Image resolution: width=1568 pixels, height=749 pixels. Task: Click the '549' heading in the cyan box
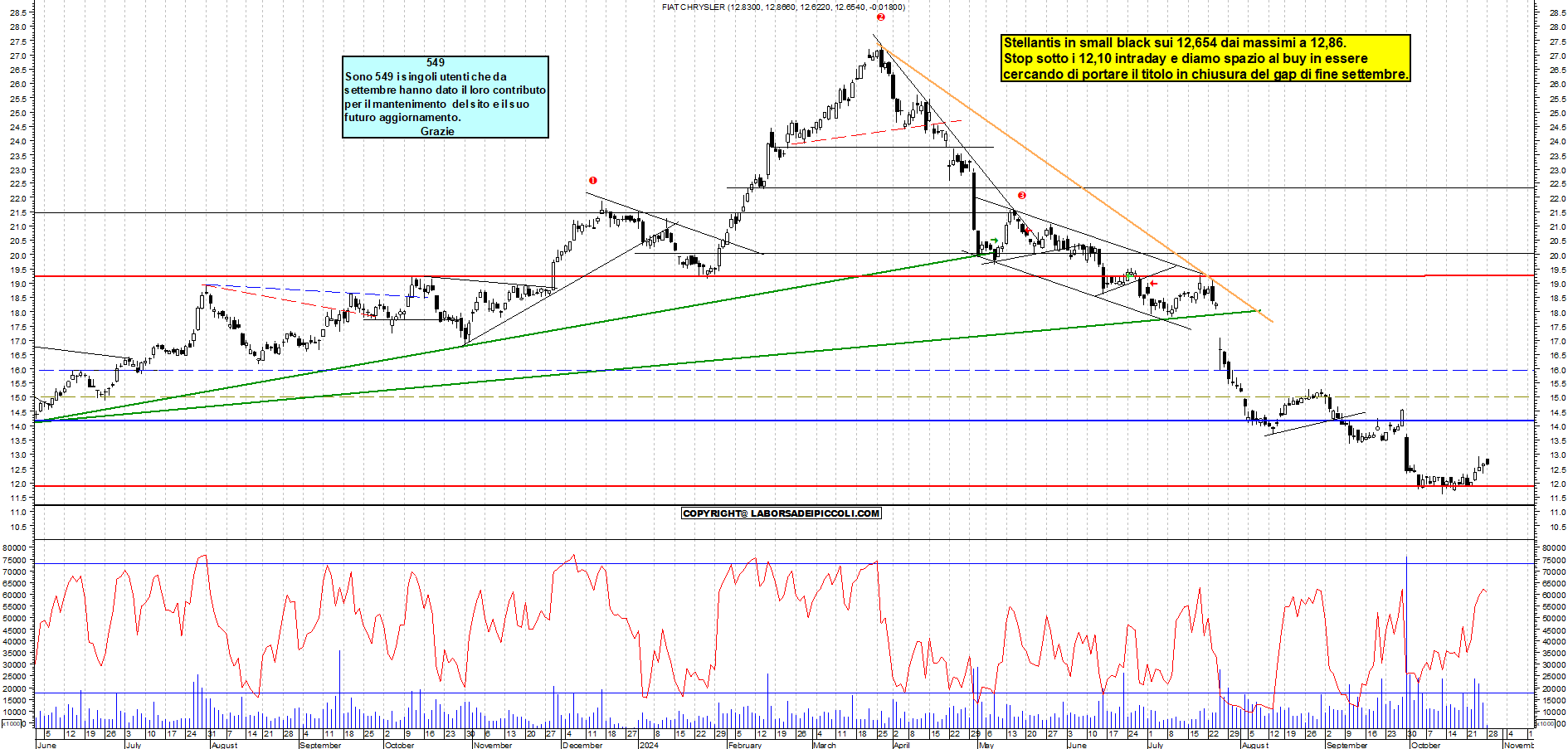pyautogui.click(x=436, y=62)
